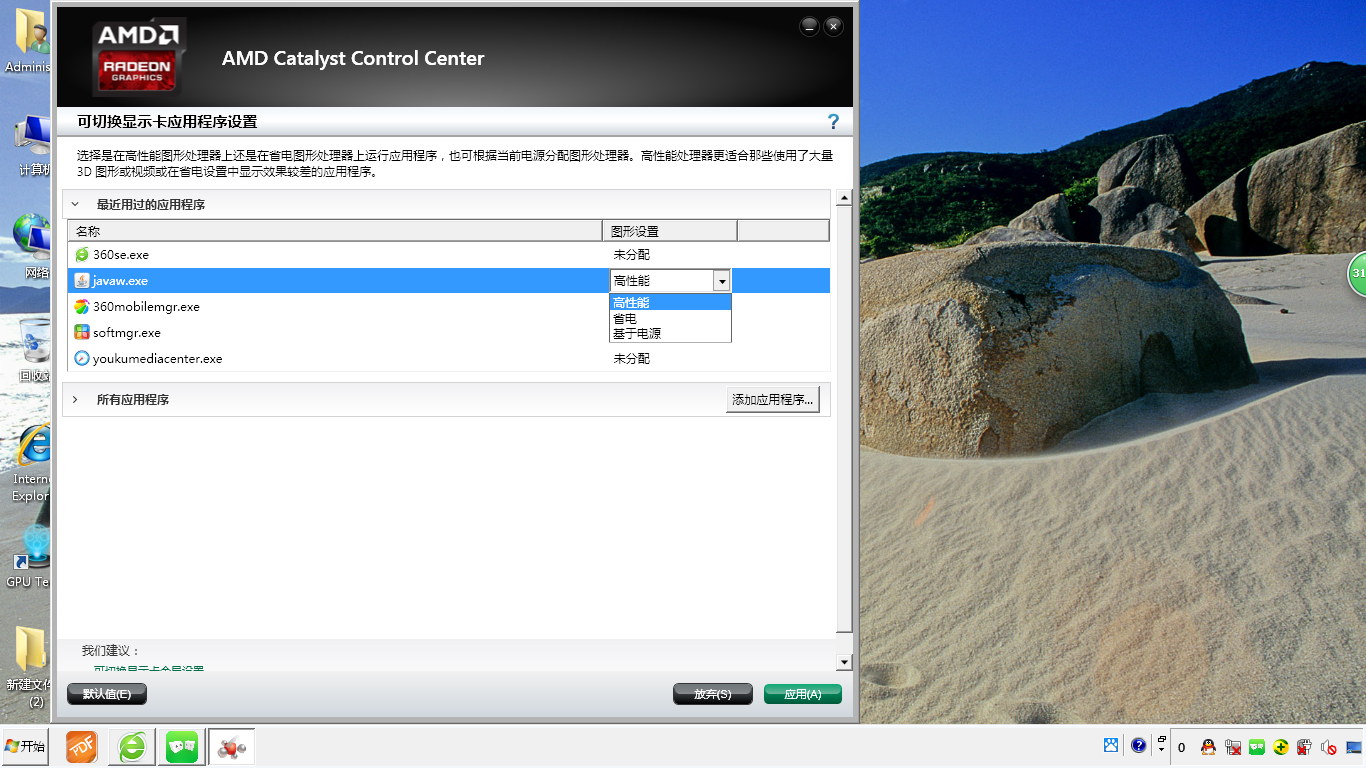Click the softmgr.exe four-square icon
The height and width of the screenshot is (768, 1366).
pos(82,332)
